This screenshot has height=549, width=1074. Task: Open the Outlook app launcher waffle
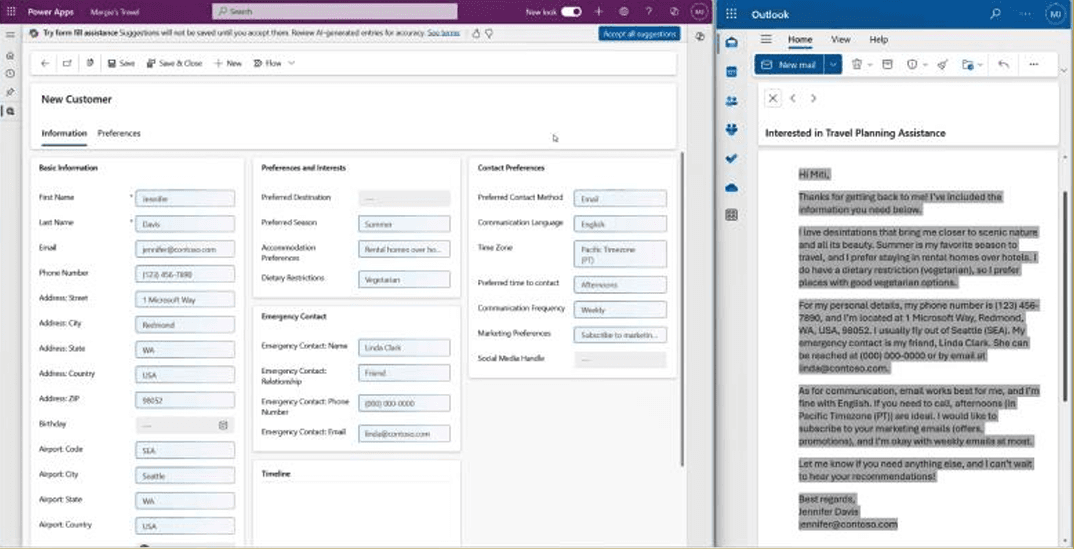tap(731, 14)
